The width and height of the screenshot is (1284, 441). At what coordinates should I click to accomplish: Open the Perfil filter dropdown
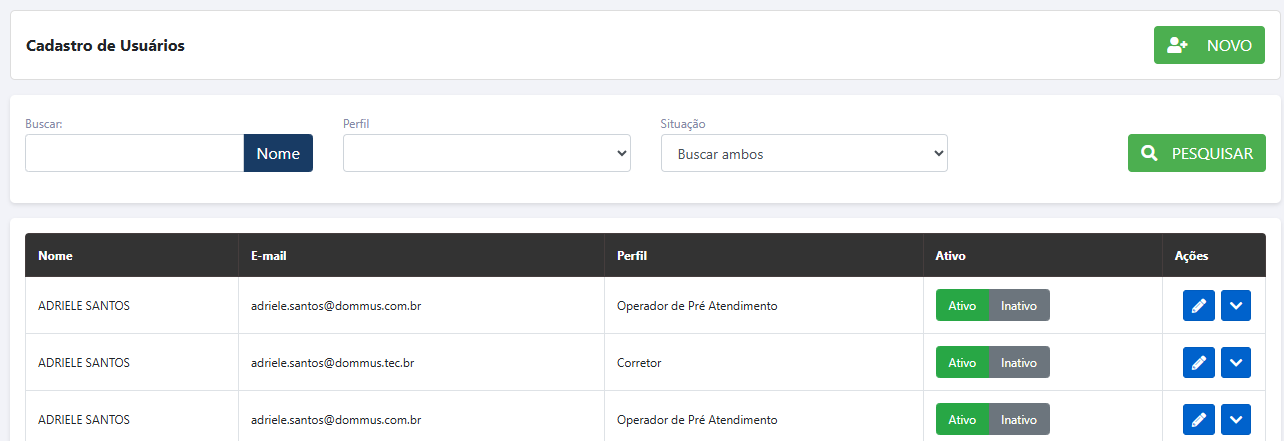[486, 153]
